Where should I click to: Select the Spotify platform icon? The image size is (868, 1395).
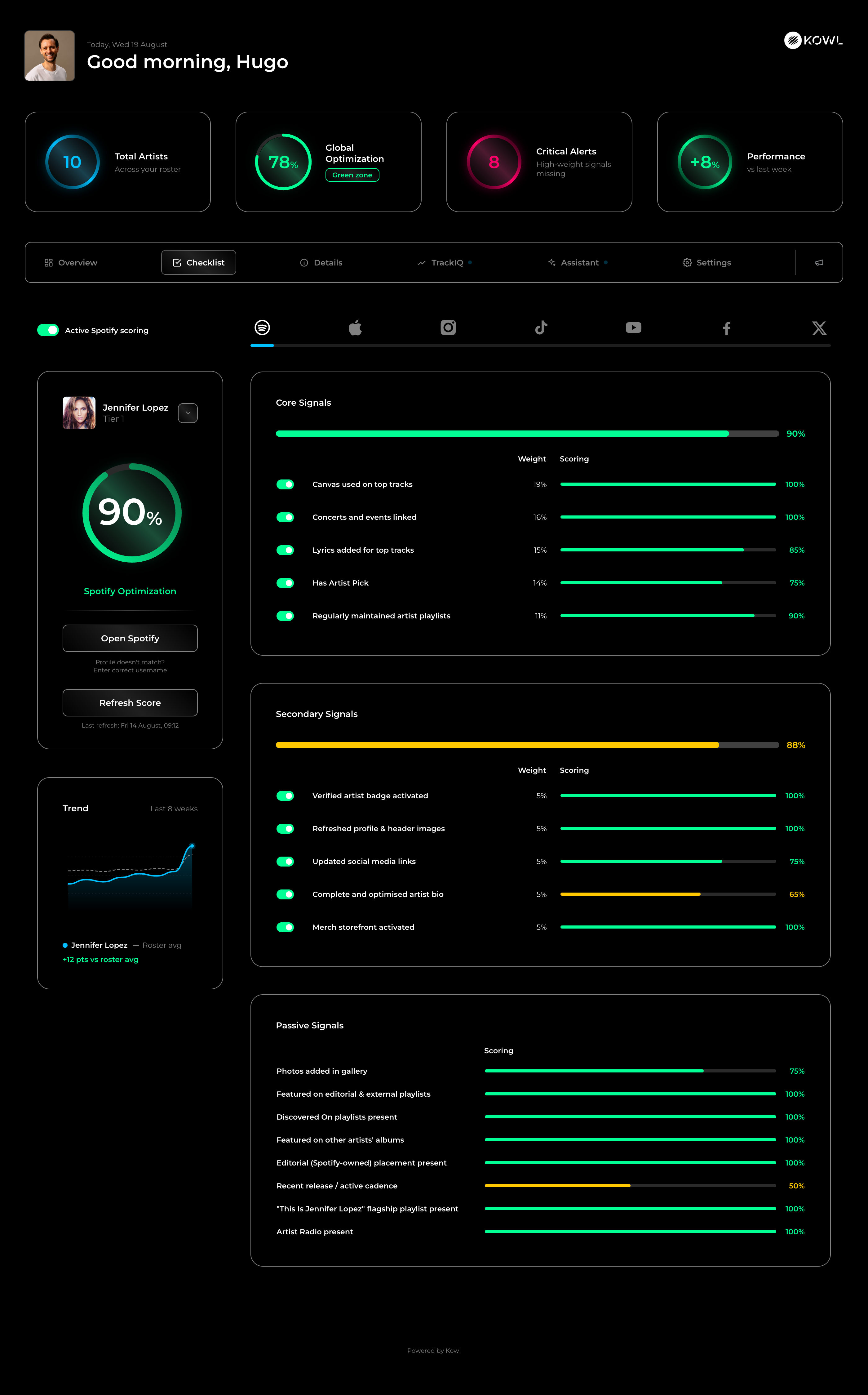click(x=262, y=328)
